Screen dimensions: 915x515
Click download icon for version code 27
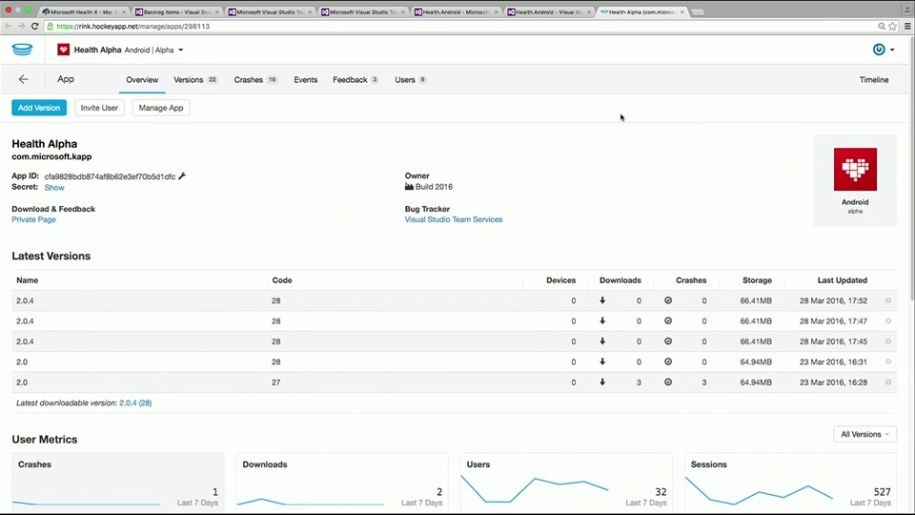[x=602, y=382]
